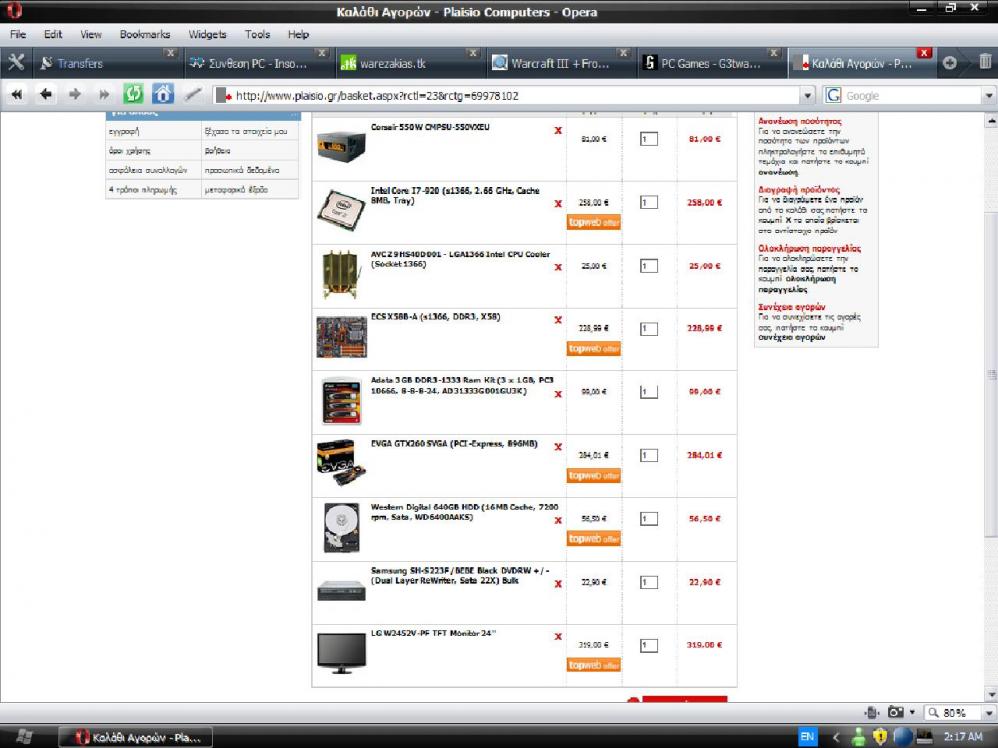This screenshot has height=748, width=998.
Task: Click the EN language indicator in tray
Action: pyautogui.click(x=807, y=737)
